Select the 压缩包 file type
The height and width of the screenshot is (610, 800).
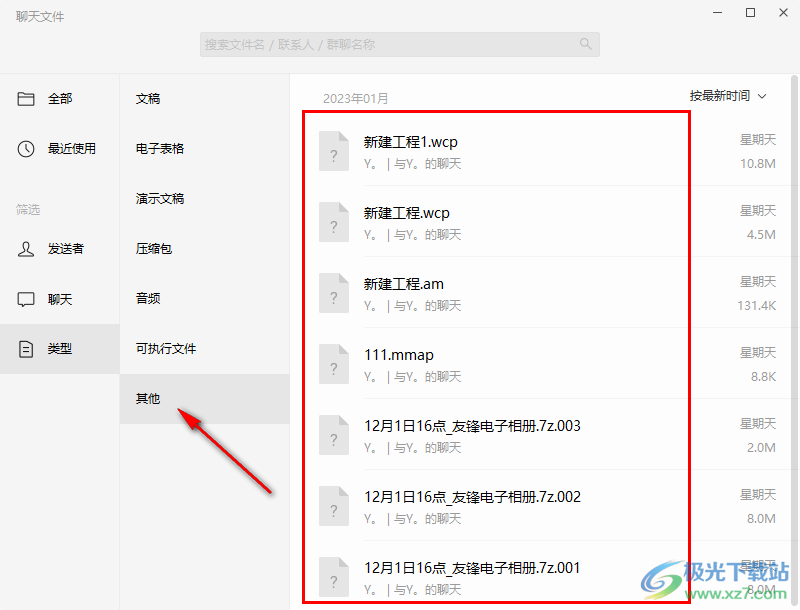pyautogui.click(x=150, y=249)
